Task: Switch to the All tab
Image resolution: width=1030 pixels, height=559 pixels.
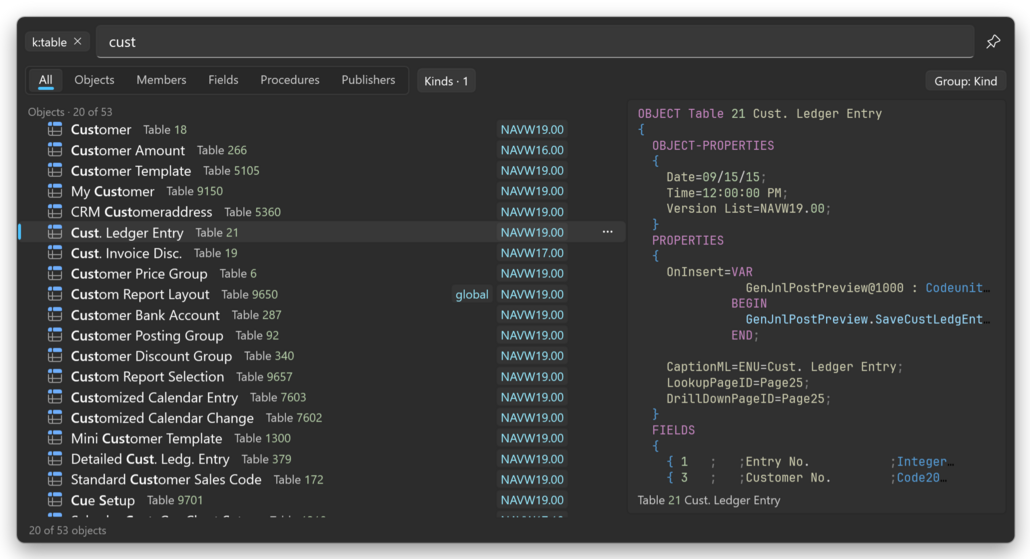Action: 45,80
